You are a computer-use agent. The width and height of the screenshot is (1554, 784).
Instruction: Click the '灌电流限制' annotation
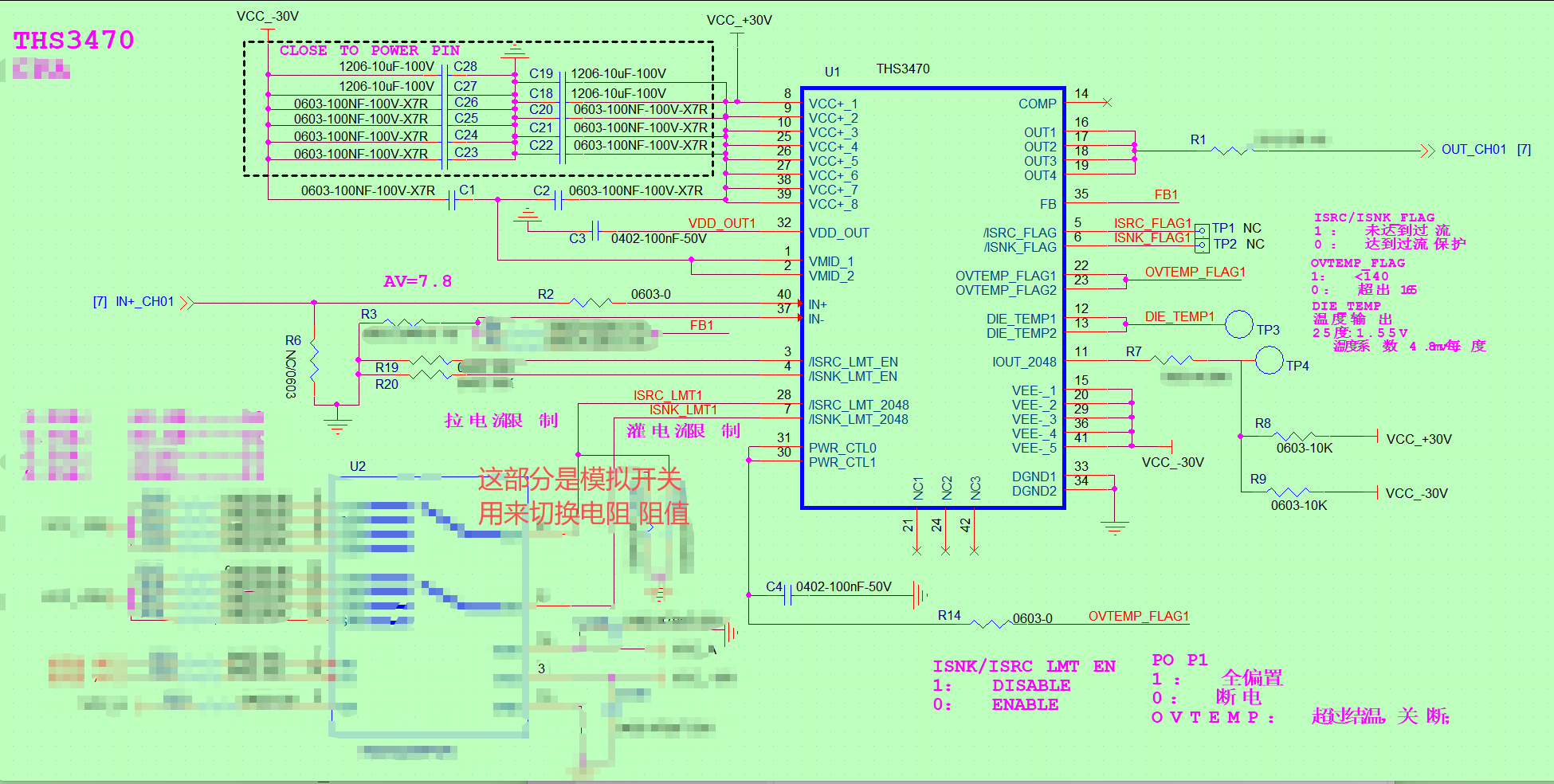tap(683, 431)
